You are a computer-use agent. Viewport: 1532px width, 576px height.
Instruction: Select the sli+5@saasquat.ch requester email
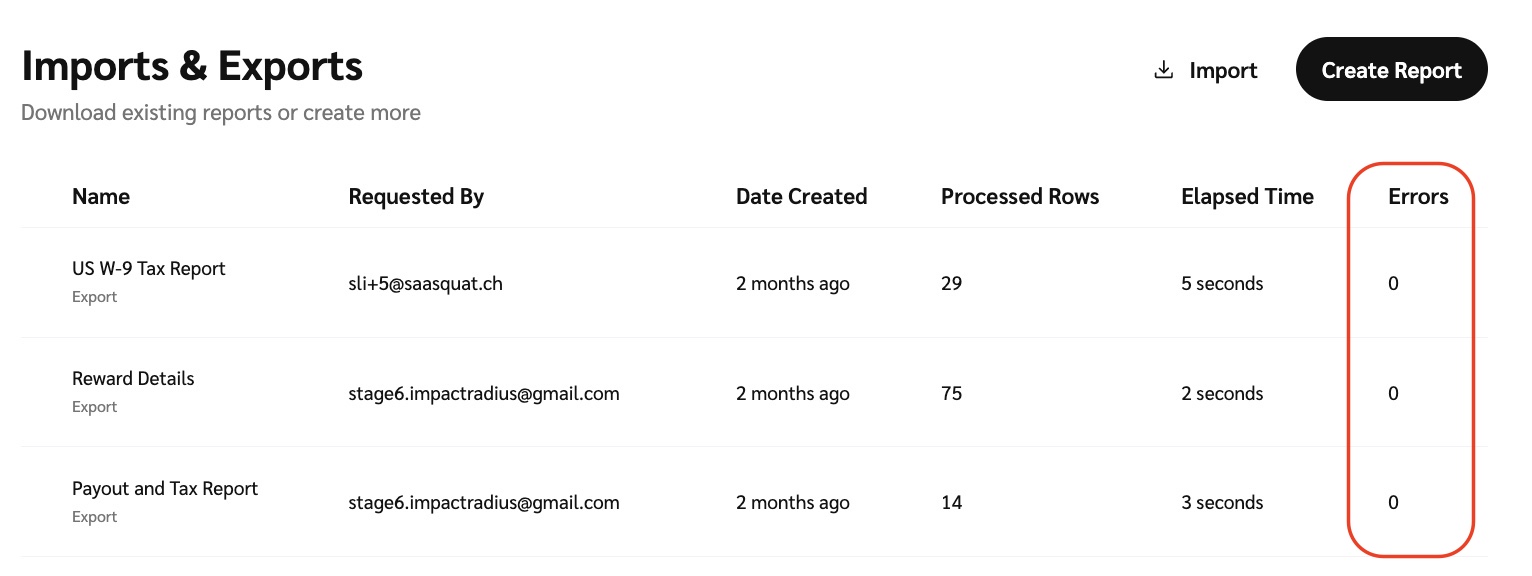425,284
